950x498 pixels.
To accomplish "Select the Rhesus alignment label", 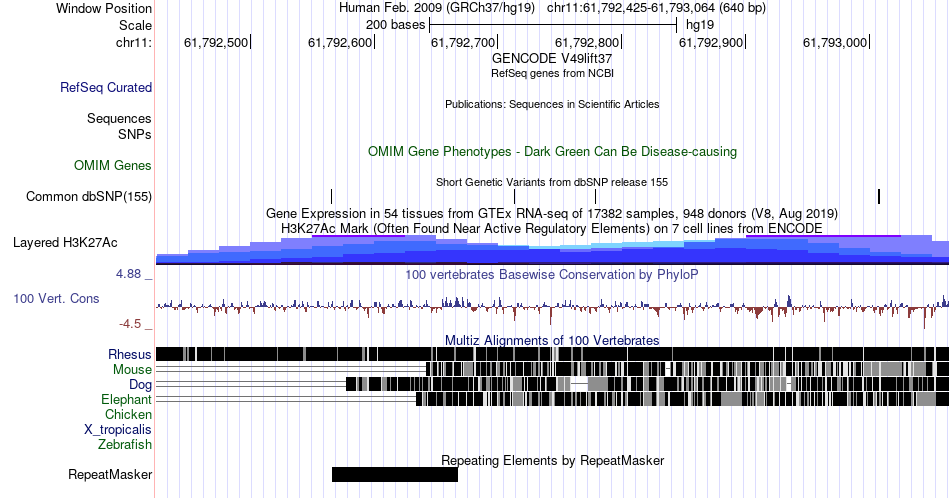I will point(130,354).
